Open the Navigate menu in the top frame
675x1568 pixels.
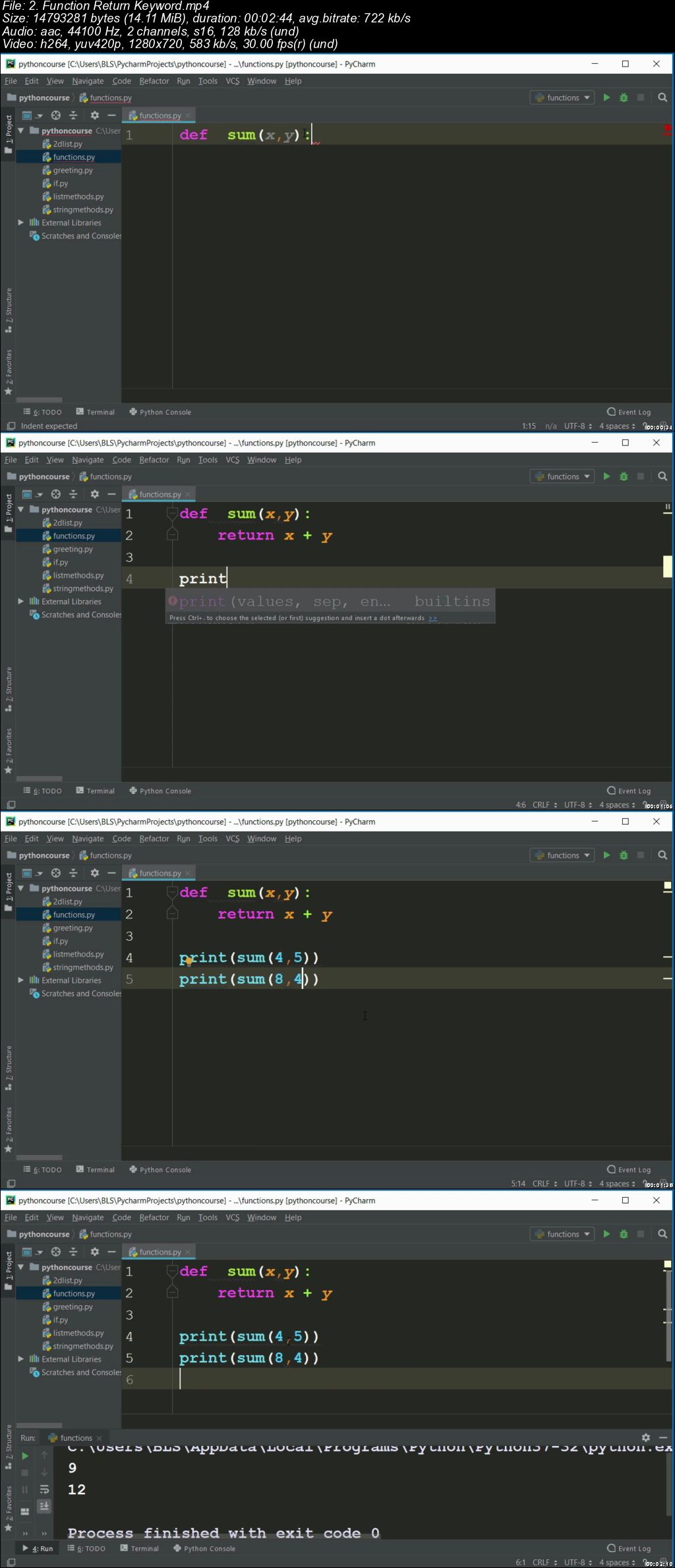tap(88, 81)
